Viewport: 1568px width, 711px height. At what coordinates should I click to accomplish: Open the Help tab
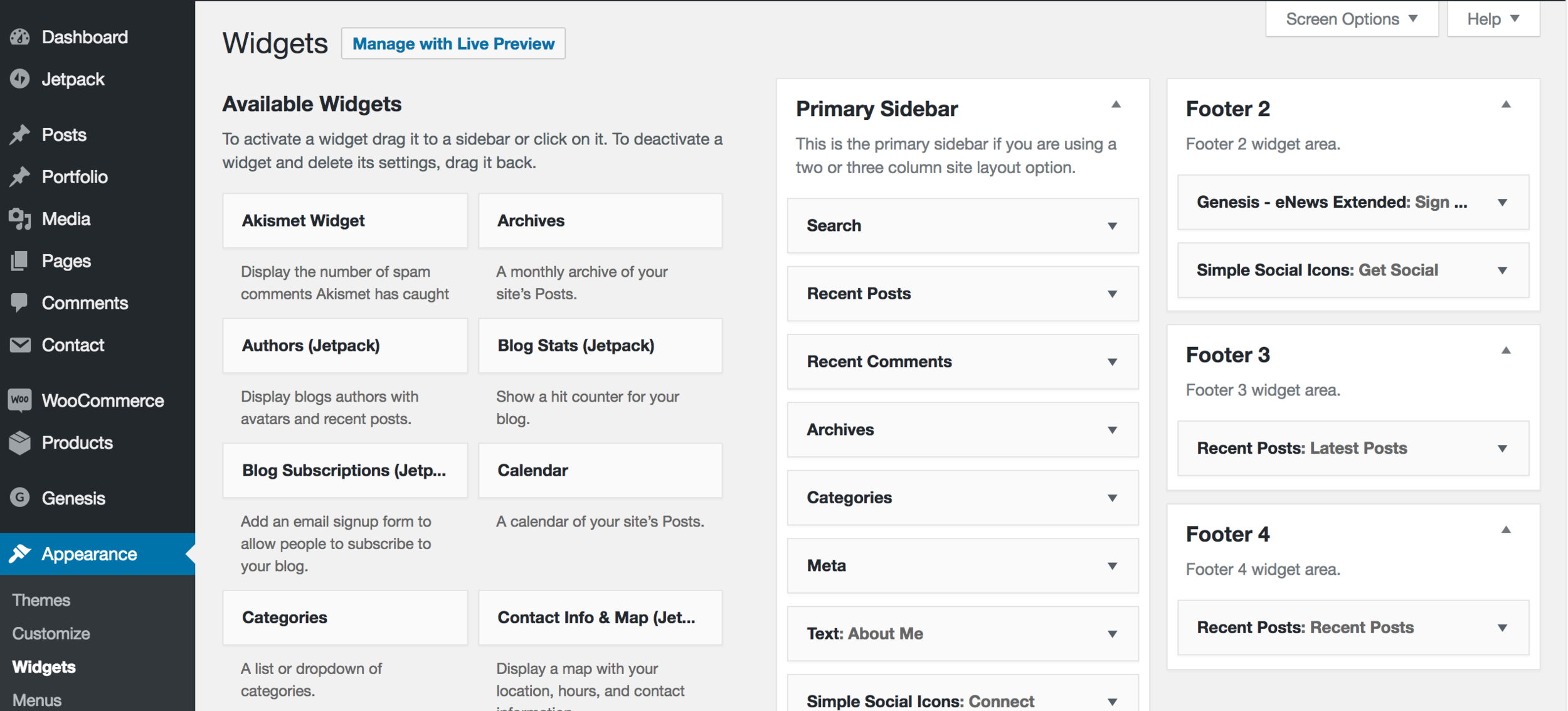[x=1493, y=19]
